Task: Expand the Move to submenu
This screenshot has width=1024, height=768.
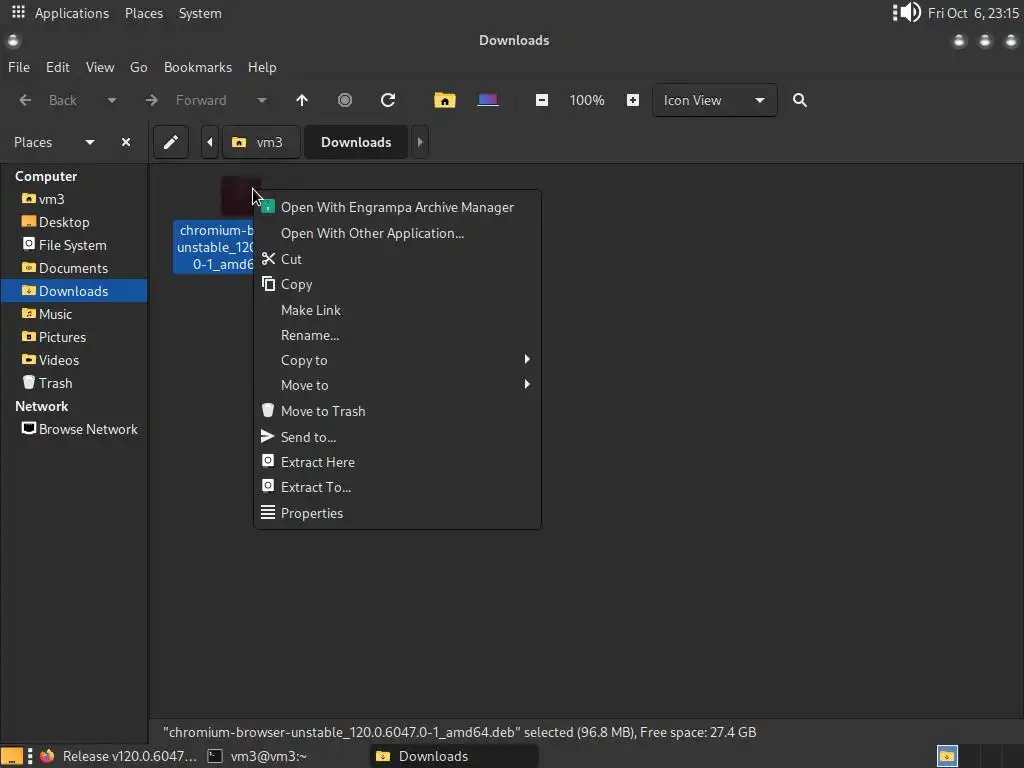Action: click(397, 385)
